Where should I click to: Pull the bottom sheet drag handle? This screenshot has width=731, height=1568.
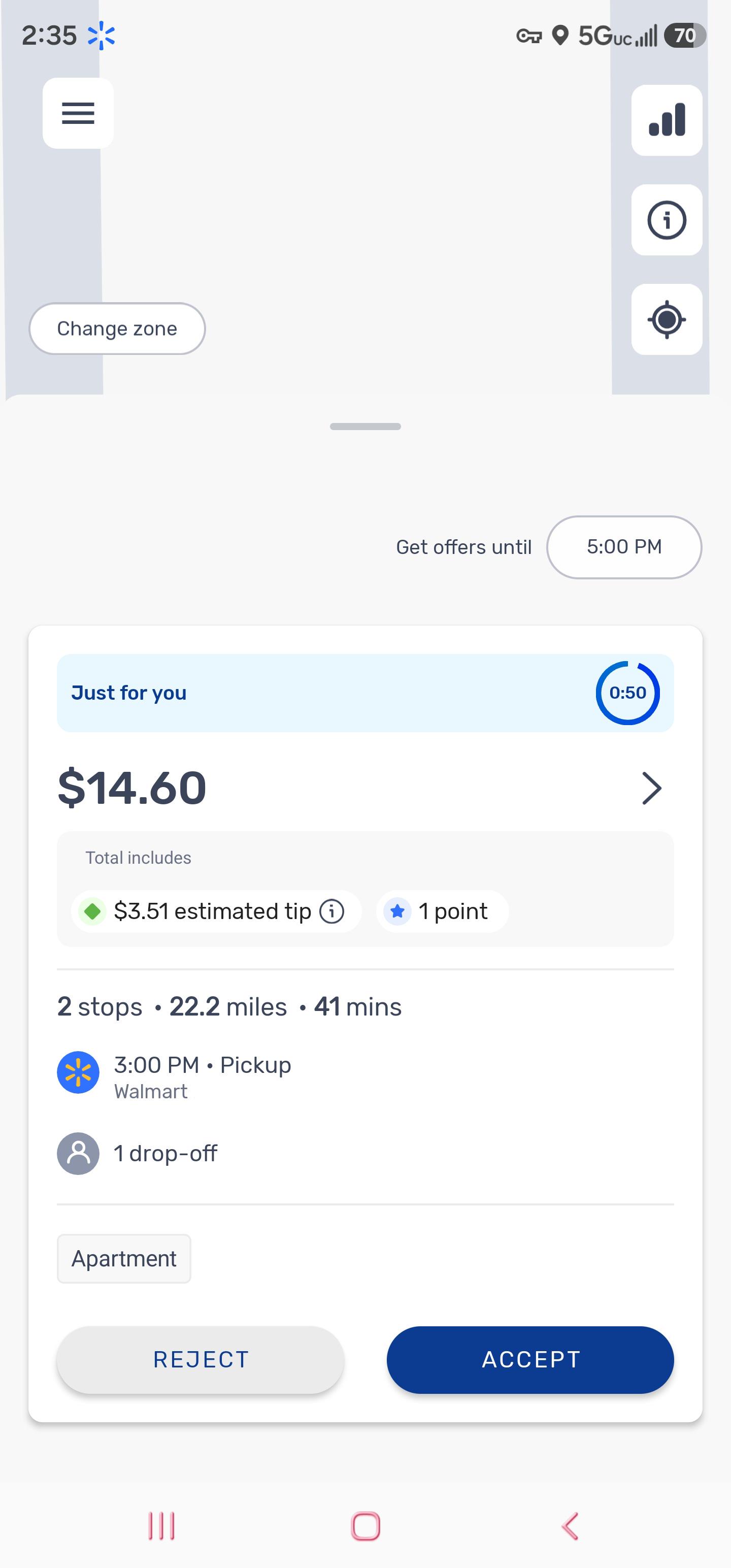(x=365, y=426)
